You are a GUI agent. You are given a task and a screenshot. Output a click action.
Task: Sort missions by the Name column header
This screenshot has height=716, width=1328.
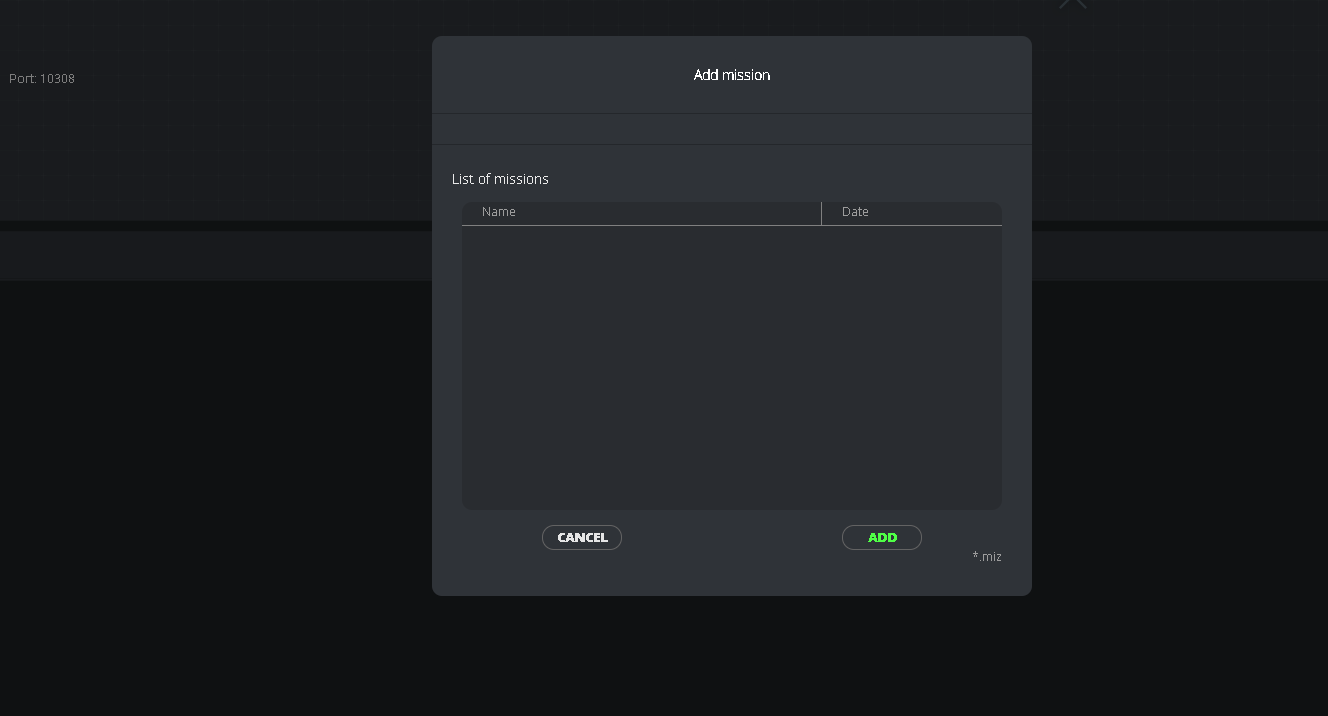641,212
